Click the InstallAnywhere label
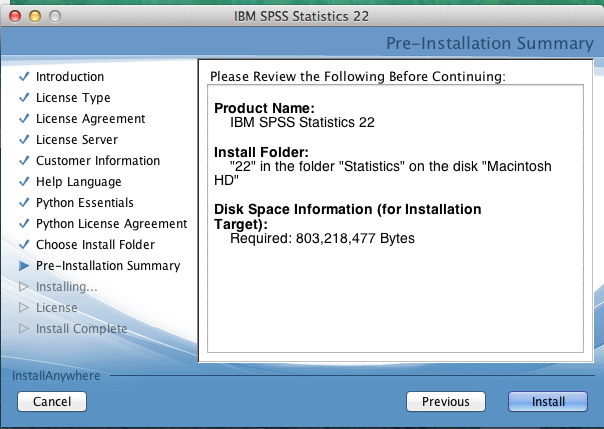This screenshot has height=429, width=604. [x=56, y=375]
